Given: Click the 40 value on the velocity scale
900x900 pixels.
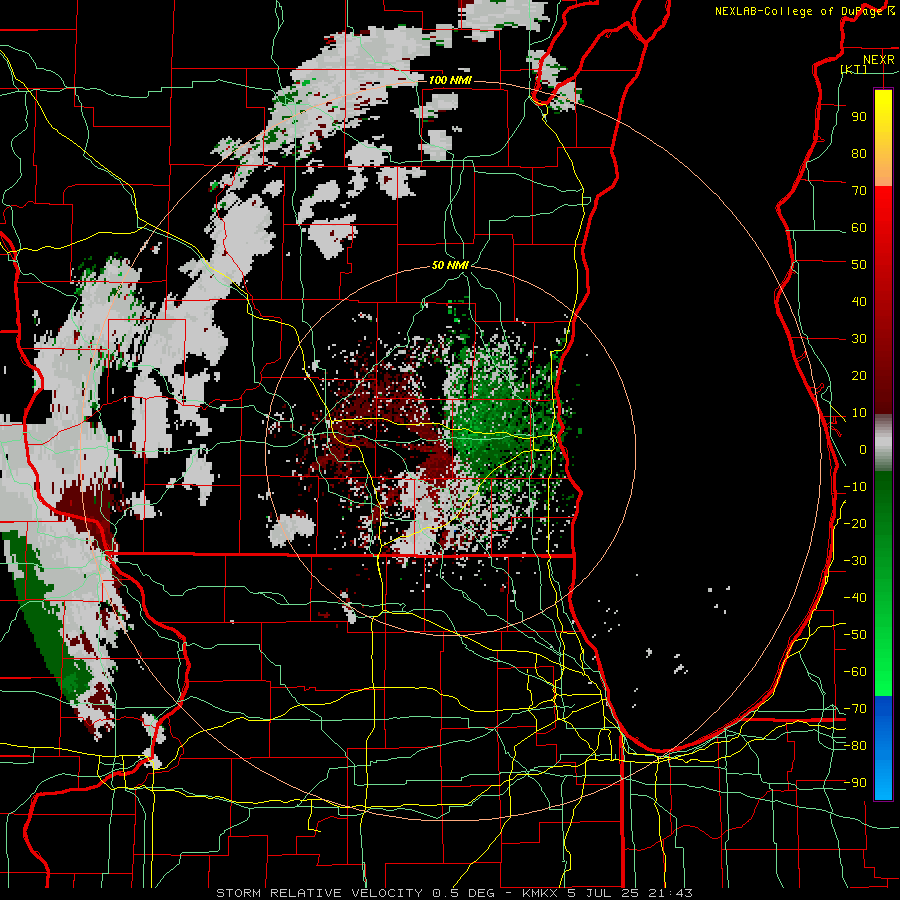Looking at the screenshot, I should click(859, 301).
